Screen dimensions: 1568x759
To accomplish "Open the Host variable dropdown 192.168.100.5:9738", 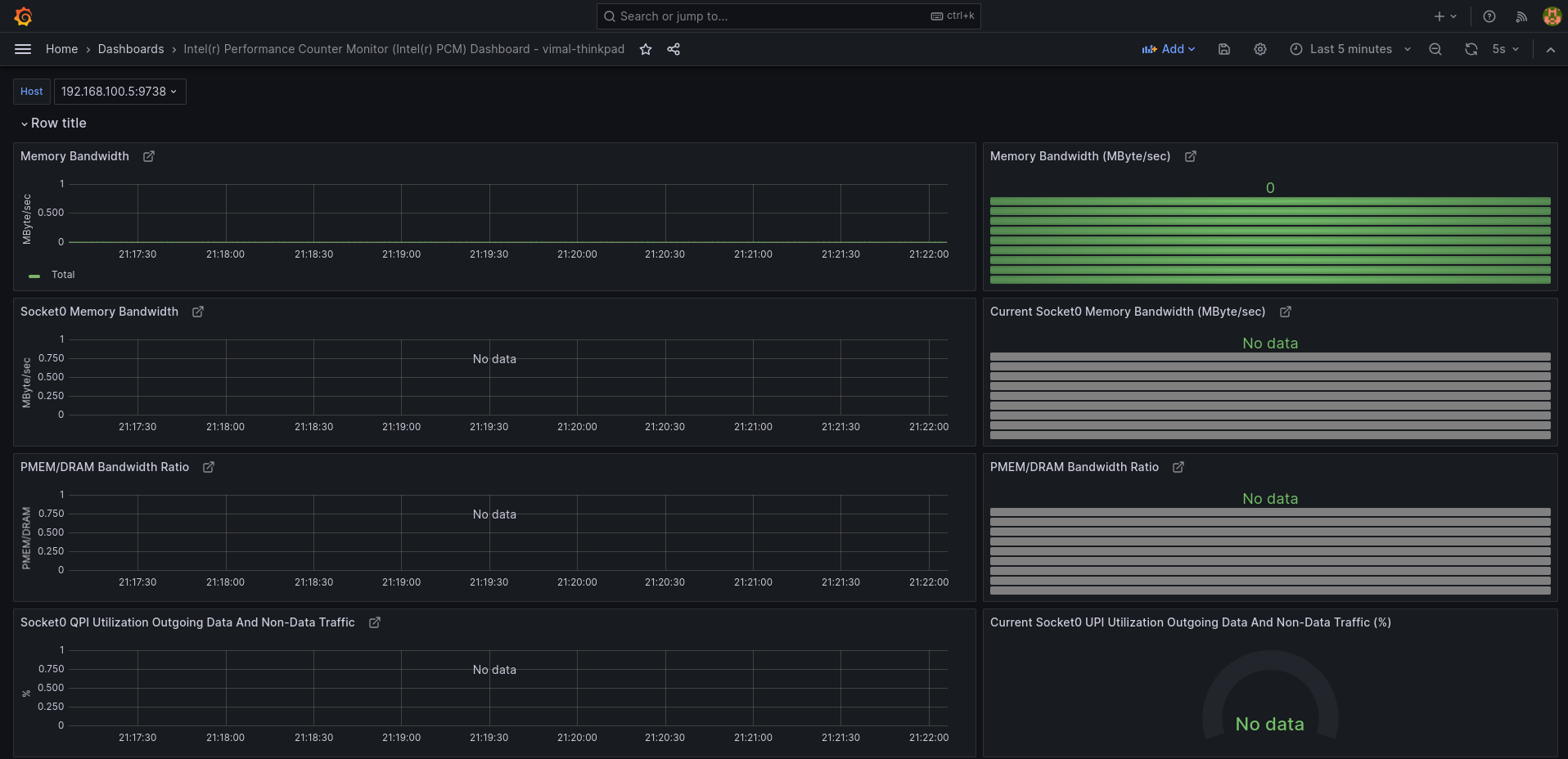I will click(119, 91).
